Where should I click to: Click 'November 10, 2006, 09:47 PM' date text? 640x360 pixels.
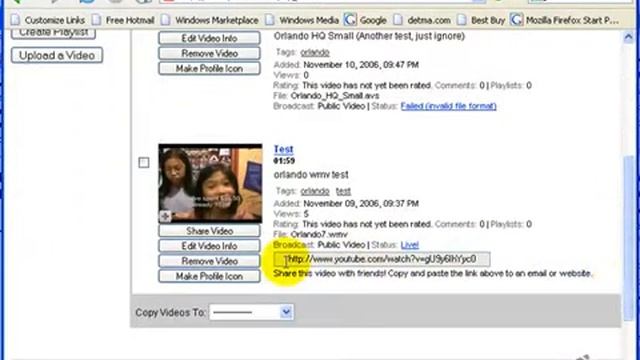click(x=361, y=65)
